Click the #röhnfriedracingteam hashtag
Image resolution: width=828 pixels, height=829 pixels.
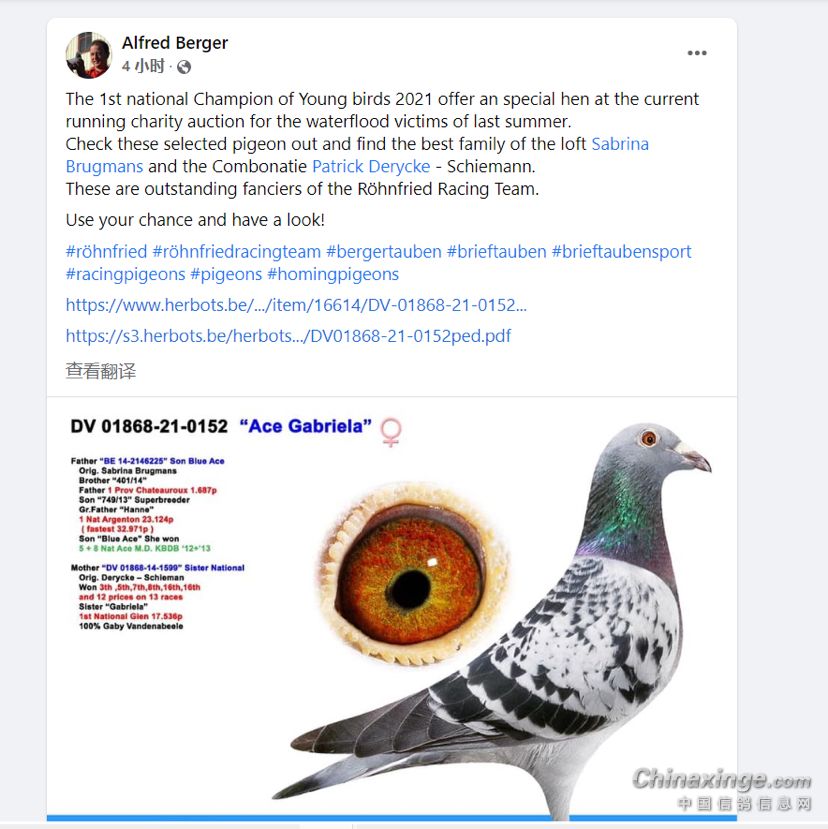tap(236, 252)
